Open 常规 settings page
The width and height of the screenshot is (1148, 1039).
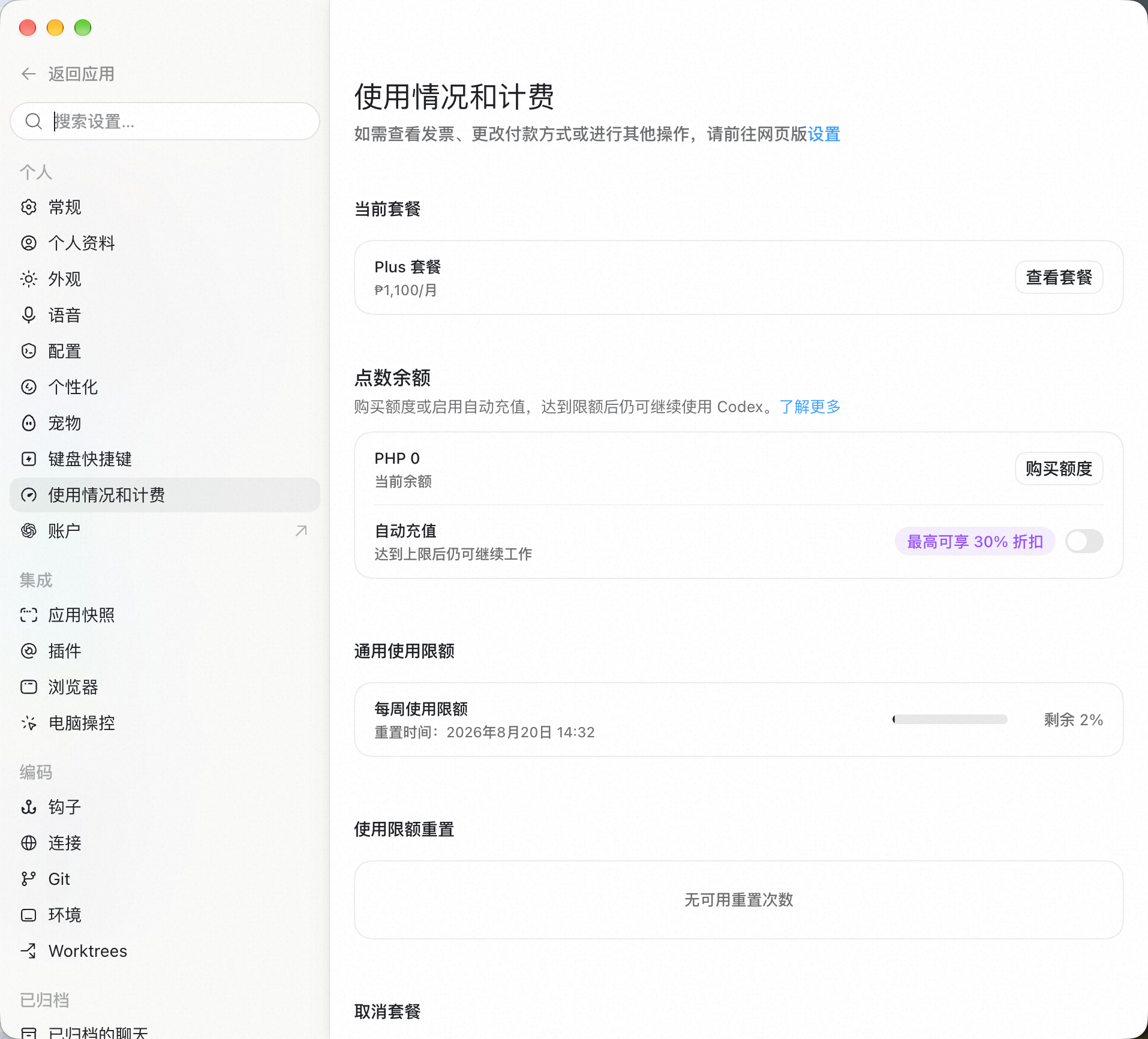pyautogui.click(x=165, y=207)
